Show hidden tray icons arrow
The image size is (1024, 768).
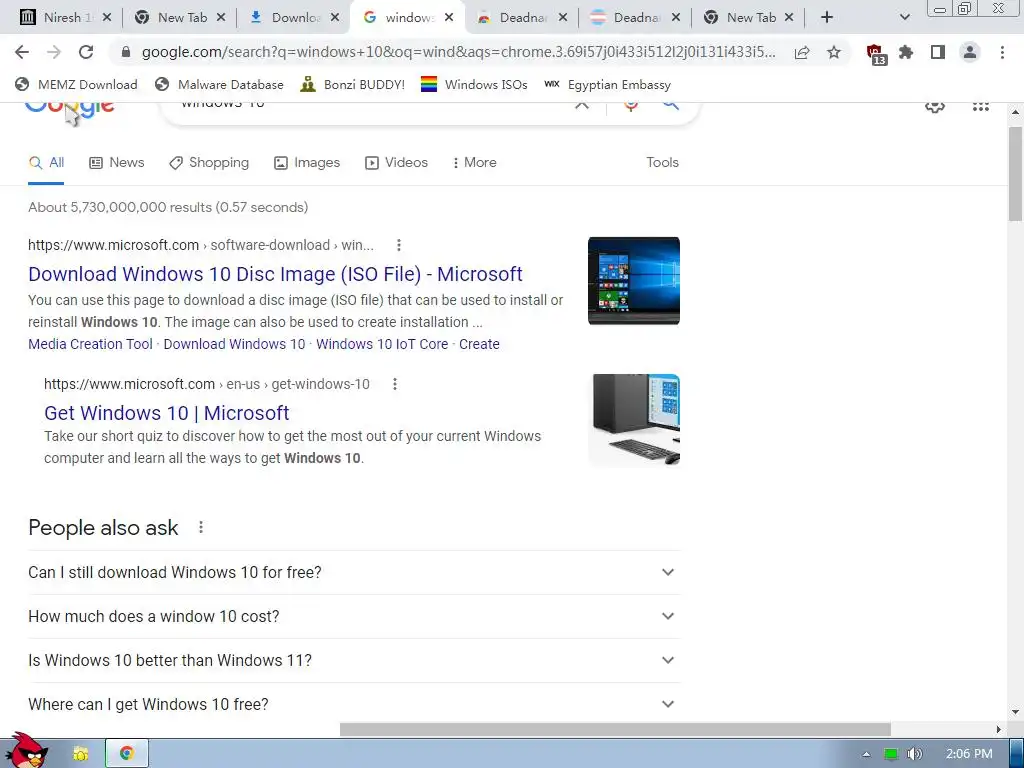[x=866, y=754]
